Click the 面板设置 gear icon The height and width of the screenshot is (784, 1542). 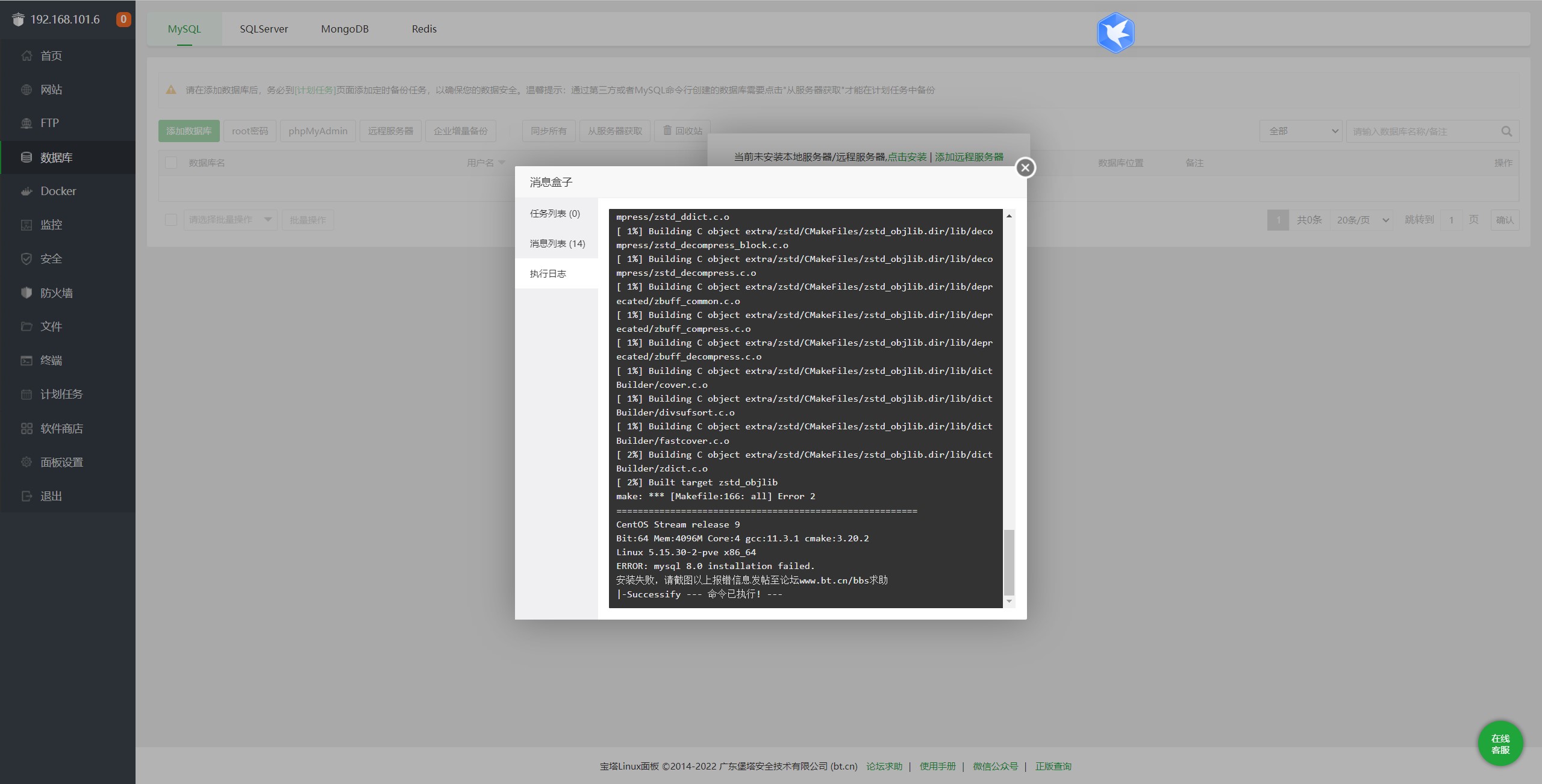coord(27,462)
